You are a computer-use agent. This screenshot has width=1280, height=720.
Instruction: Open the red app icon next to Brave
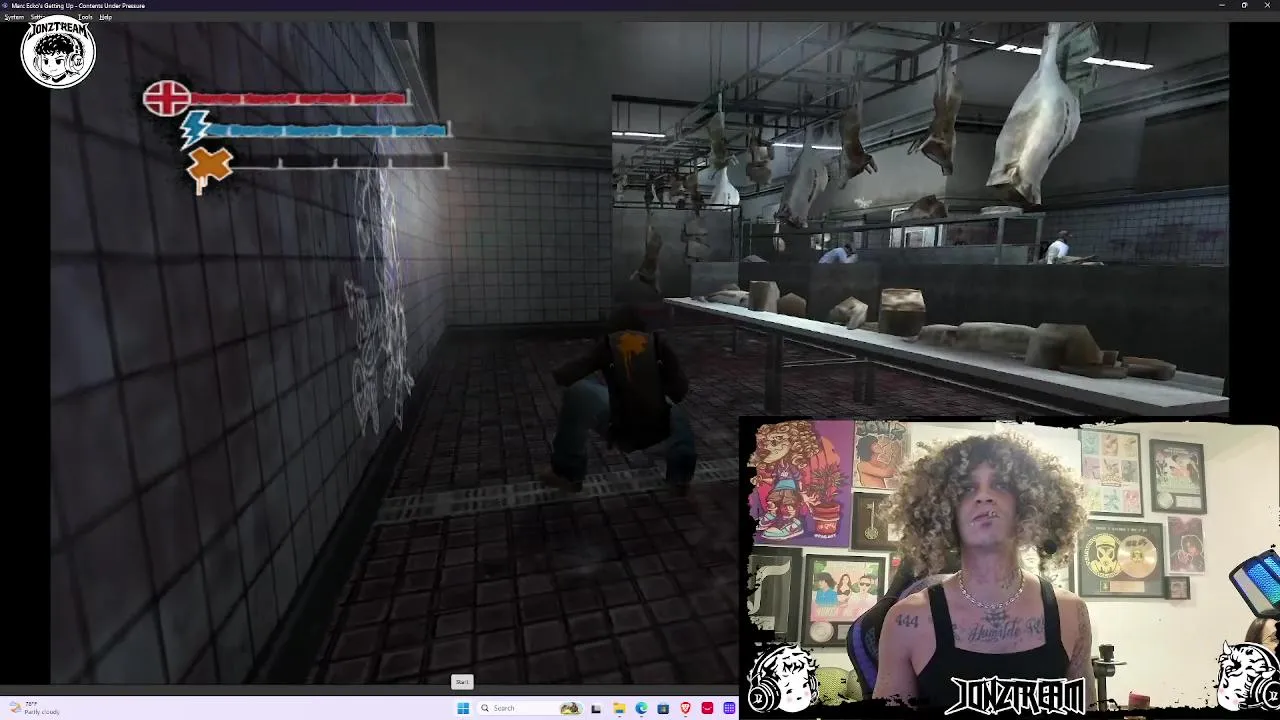pos(707,708)
